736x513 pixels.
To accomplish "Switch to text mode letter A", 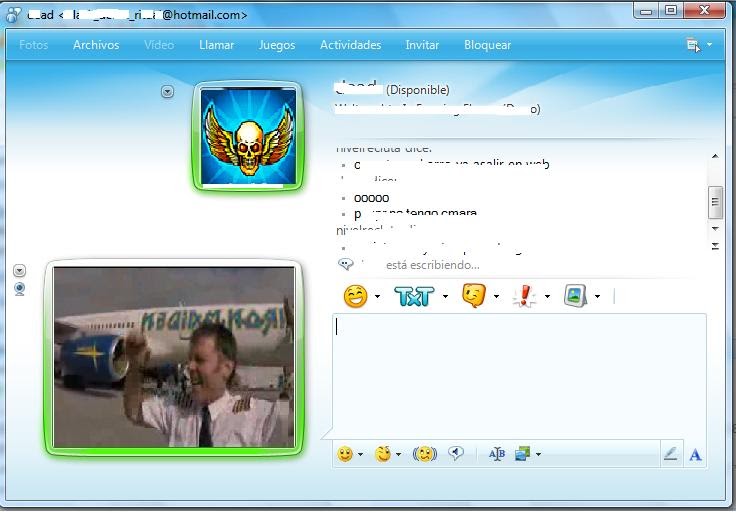I will click(x=696, y=454).
